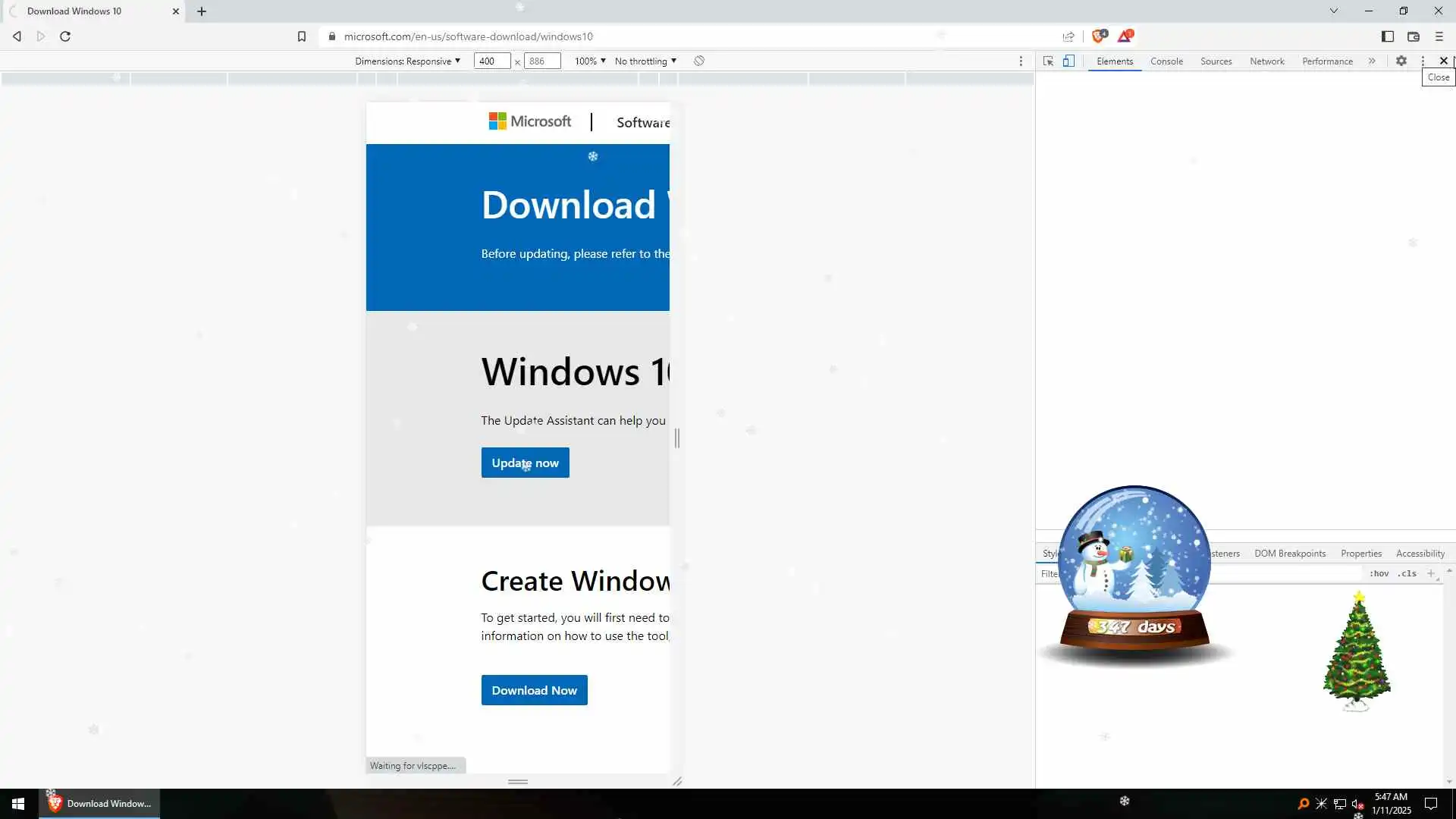
Task: Open the No throttling dropdown
Action: (645, 61)
